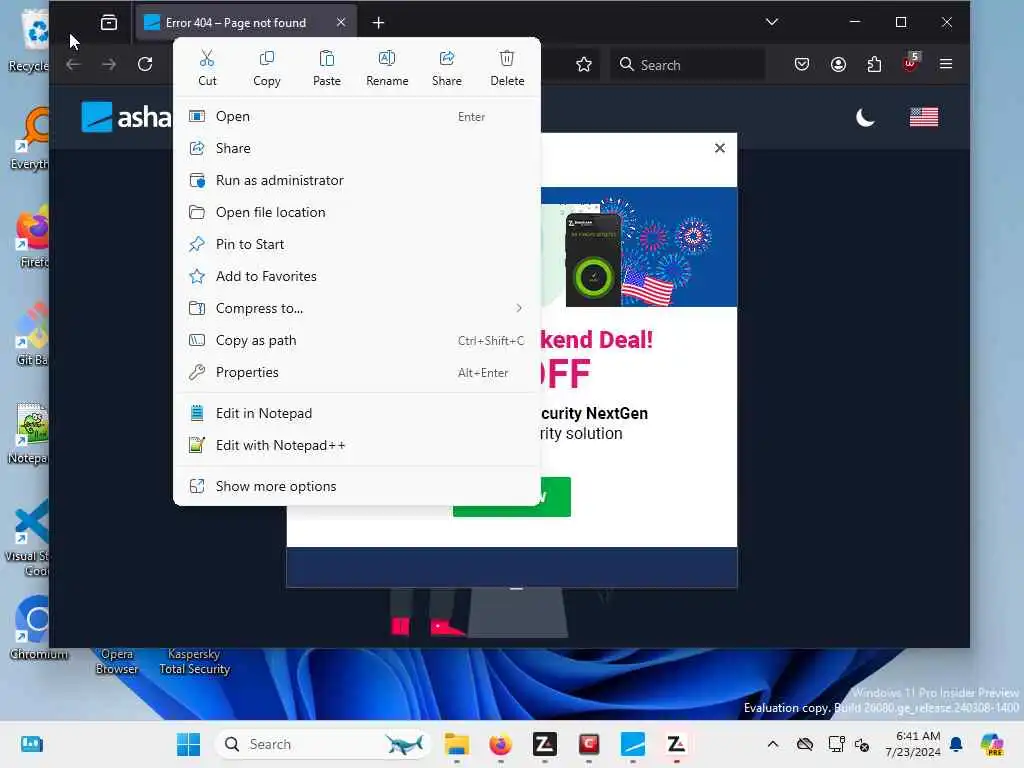Close the Error 404 tab
The image size is (1024, 768).
click(x=341, y=22)
